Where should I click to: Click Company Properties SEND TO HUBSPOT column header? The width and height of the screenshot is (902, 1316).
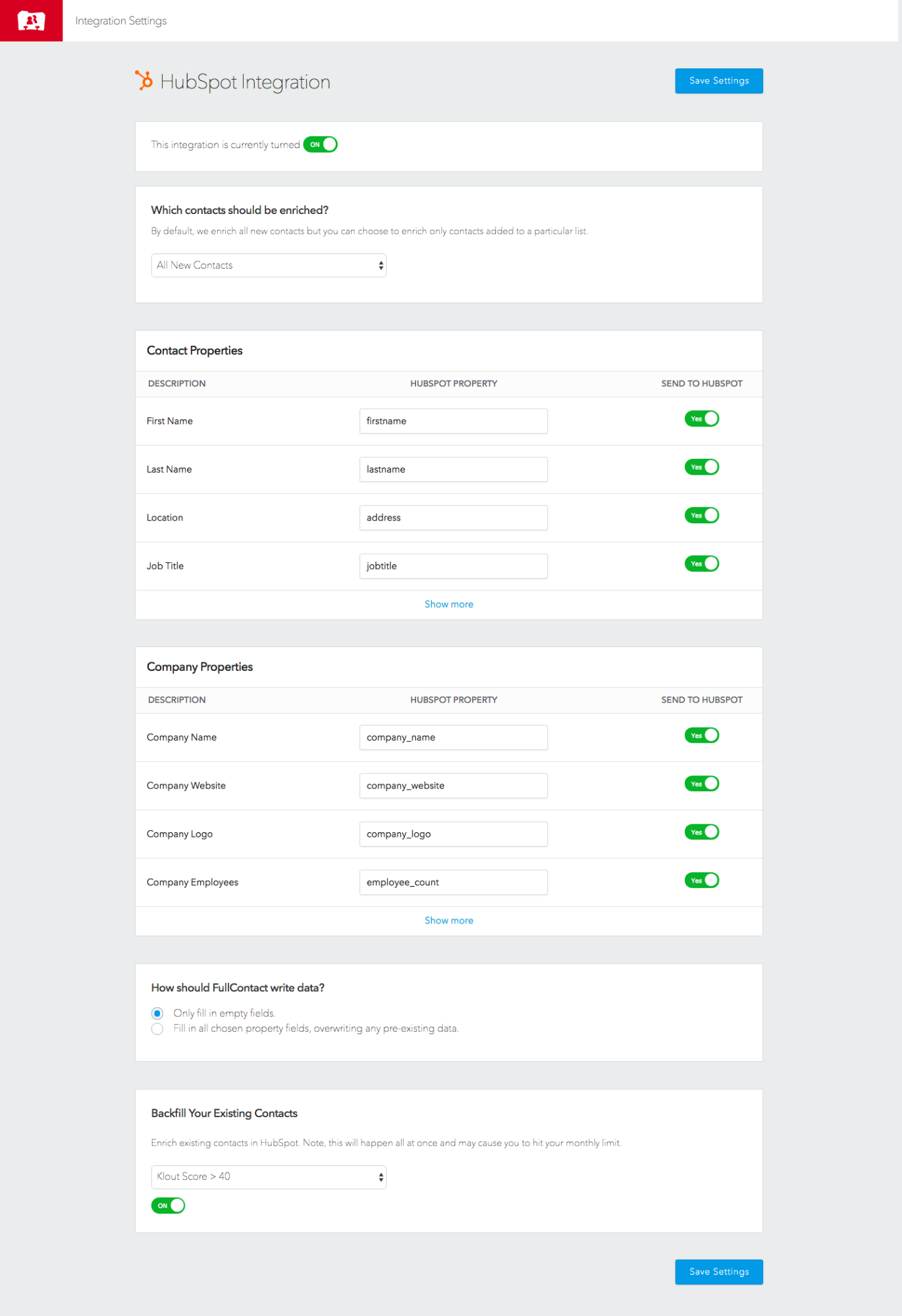(702, 700)
